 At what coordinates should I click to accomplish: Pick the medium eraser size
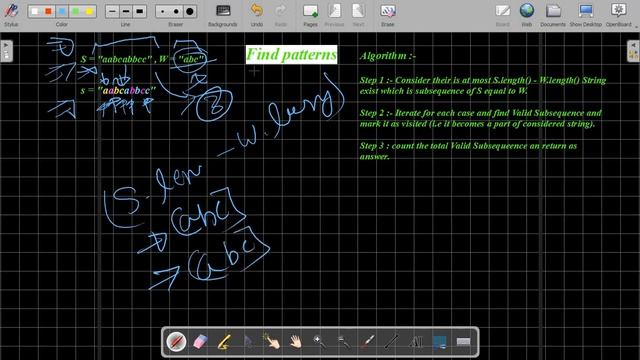(x=176, y=11)
